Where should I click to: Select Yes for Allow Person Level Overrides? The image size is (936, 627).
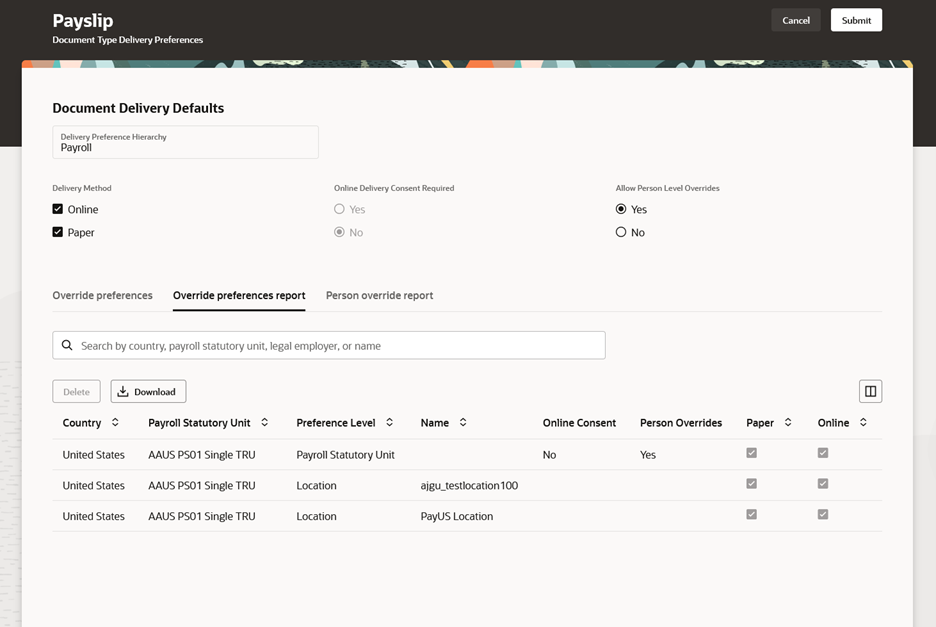[x=621, y=209]
